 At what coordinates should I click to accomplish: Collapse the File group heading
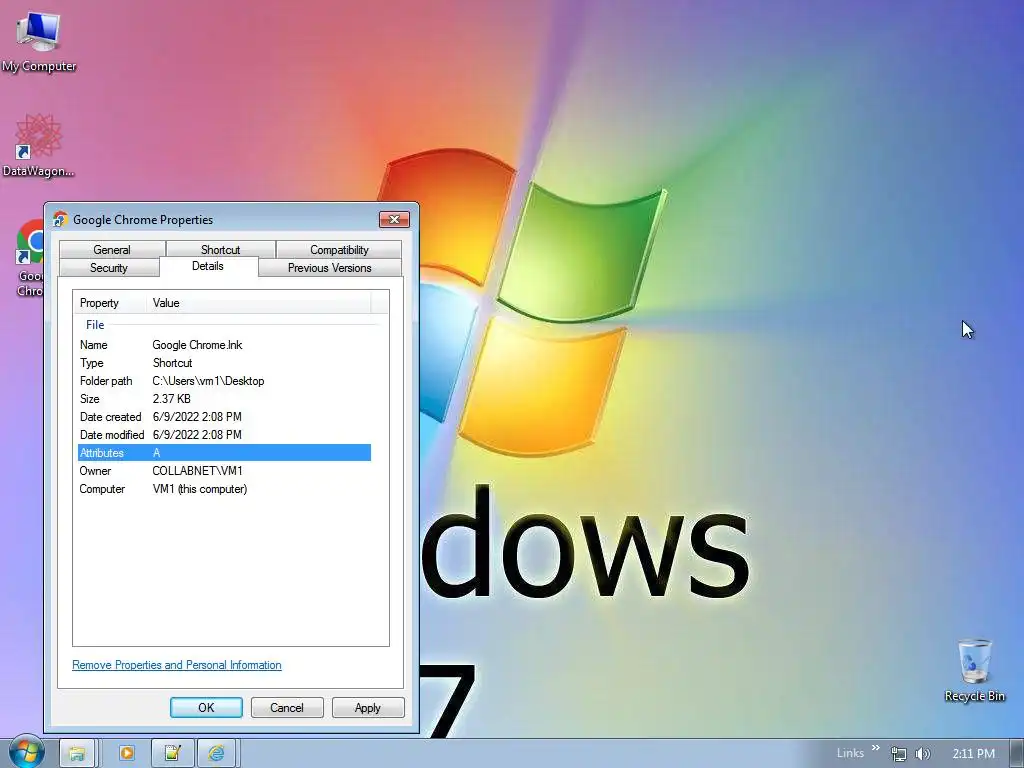click(95, 325)
